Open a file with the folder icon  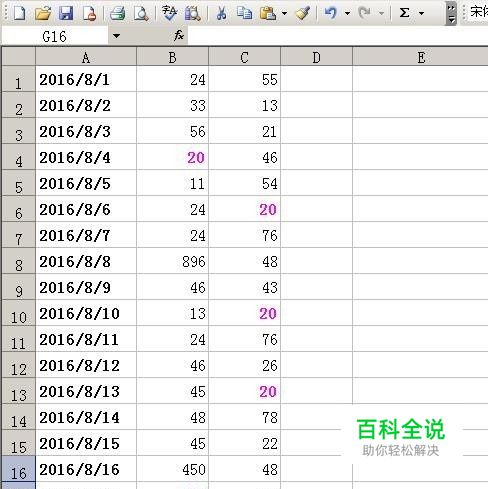click(43, 13)
